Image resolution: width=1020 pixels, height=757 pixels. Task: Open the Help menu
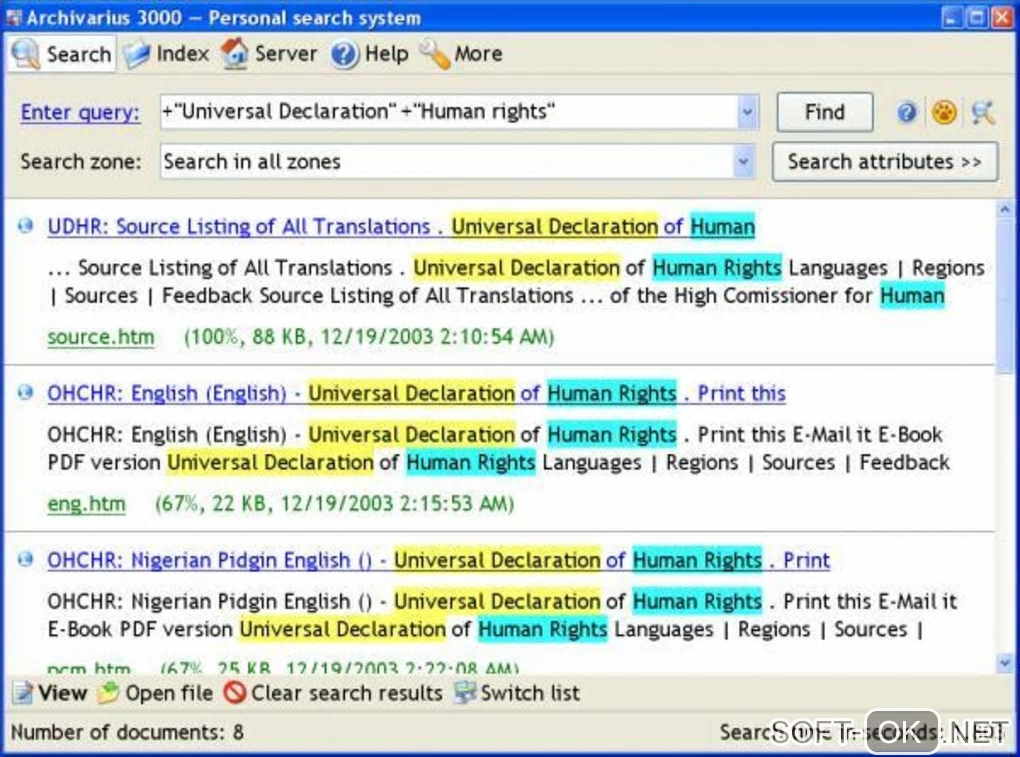tap(369, 54)
